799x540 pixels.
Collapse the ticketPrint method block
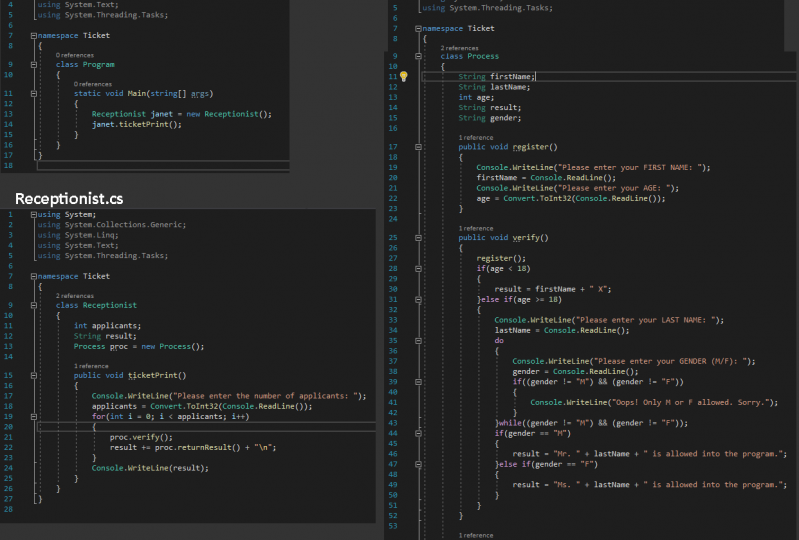click(x=34, y=375)
